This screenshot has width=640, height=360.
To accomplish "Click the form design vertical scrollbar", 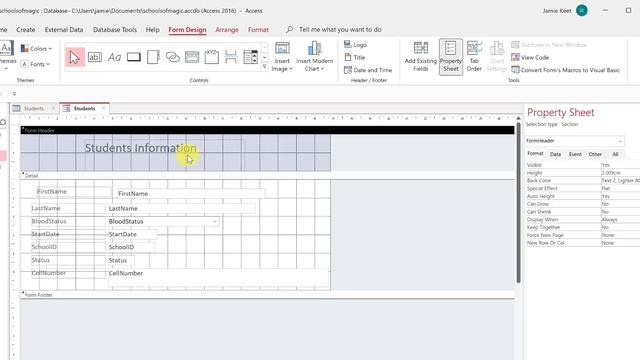I will (x=518, y=202).
